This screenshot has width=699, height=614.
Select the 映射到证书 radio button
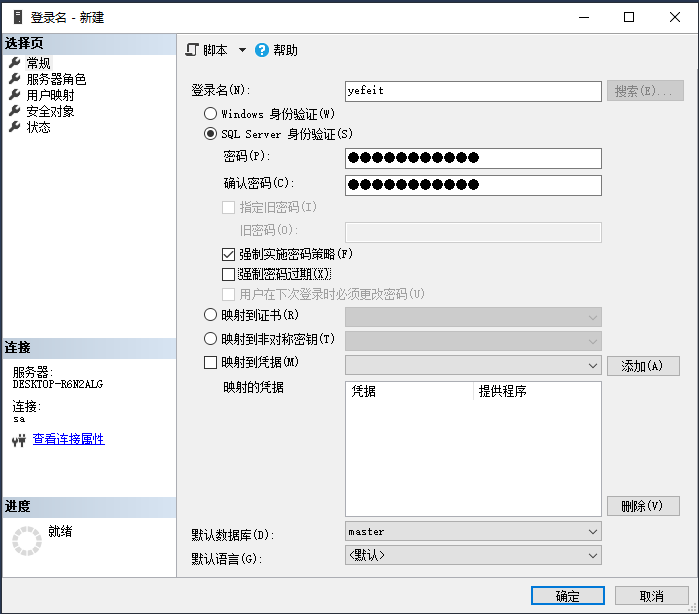(x=210, y=315)
